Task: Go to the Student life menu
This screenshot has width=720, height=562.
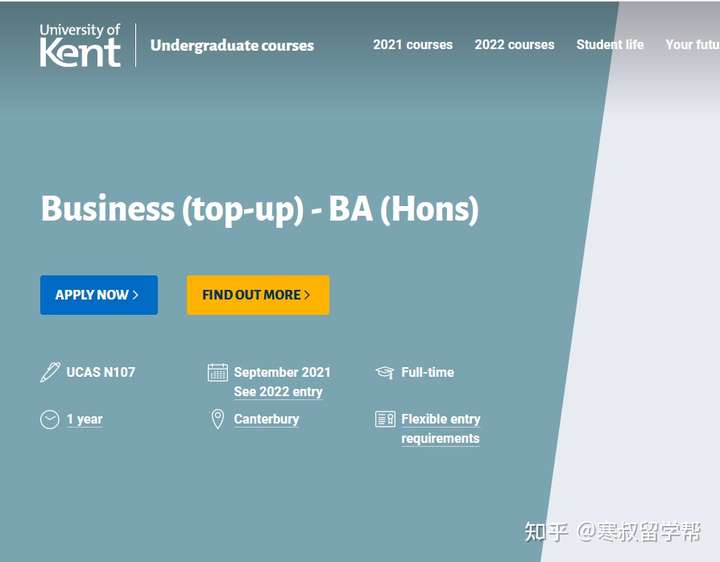Action: tap(610, 45)
